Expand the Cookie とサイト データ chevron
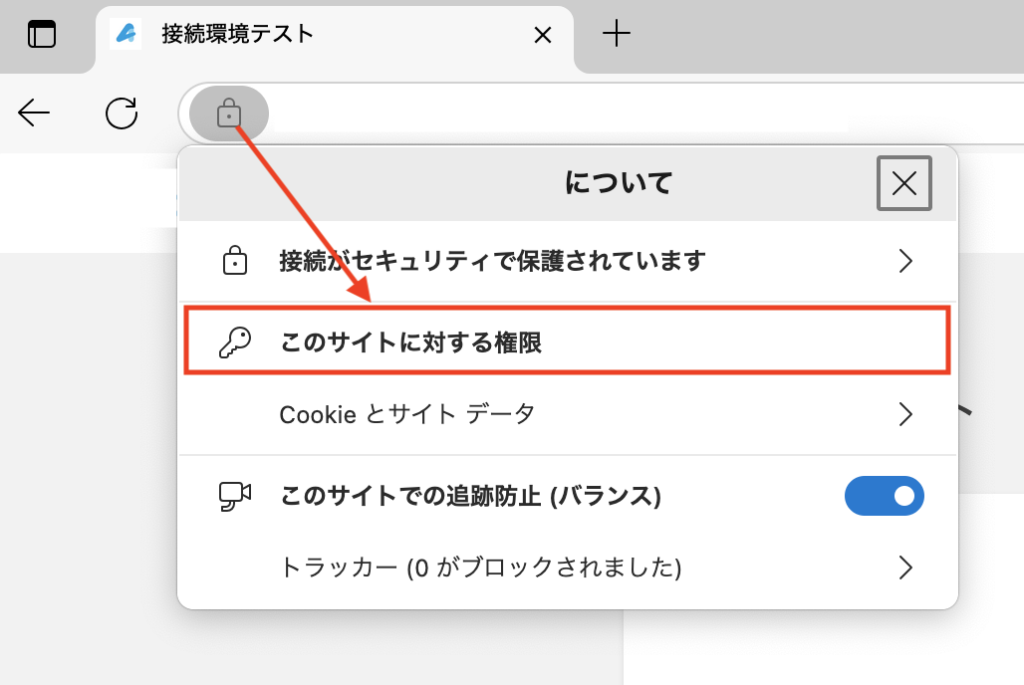The width and height of the screenshot is (1024, 685). [905, 414]
